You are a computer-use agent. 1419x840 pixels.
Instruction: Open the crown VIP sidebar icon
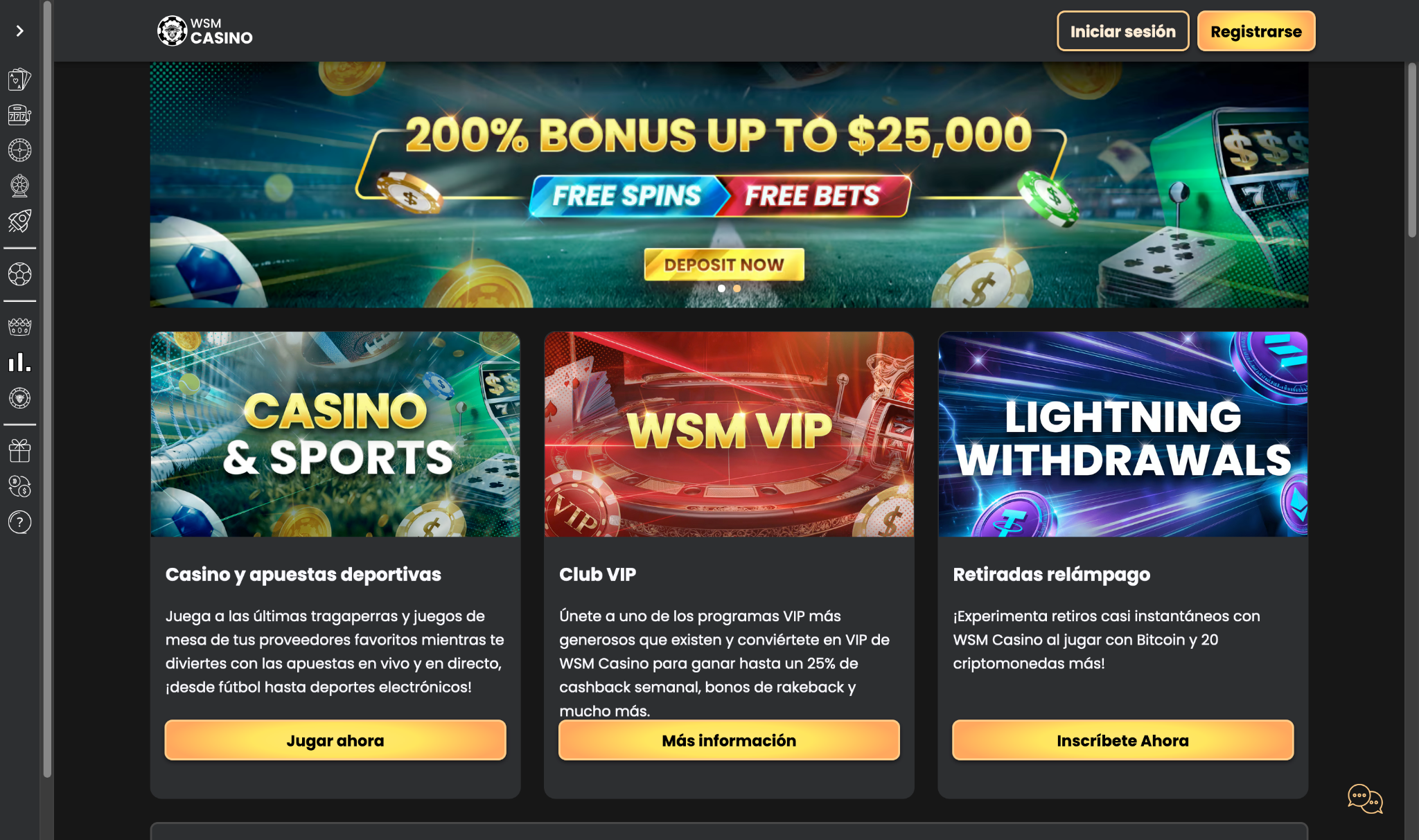[x=19, y=327]
